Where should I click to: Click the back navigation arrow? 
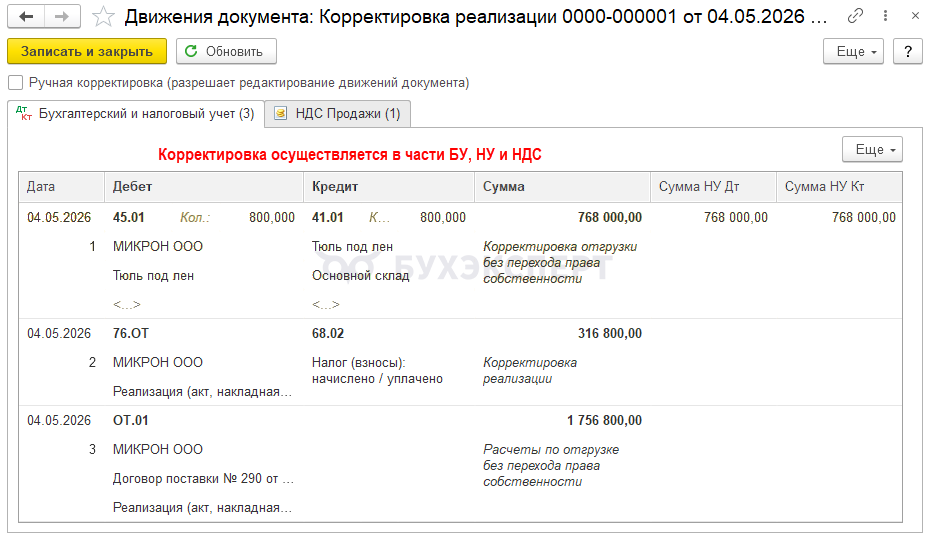tap(26, 17)
